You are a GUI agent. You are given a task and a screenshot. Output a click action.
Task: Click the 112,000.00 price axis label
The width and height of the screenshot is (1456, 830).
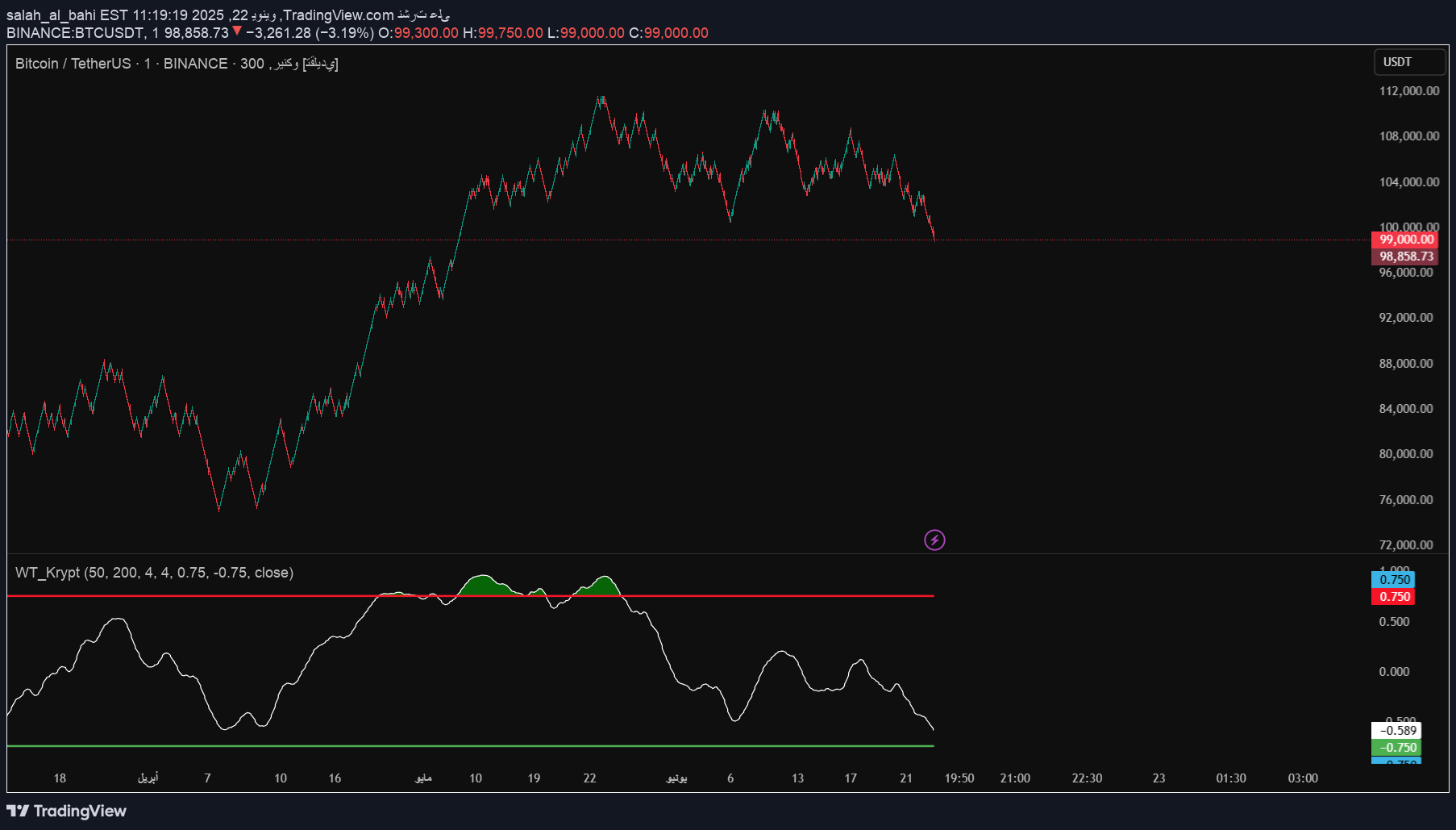(1409, 91)
